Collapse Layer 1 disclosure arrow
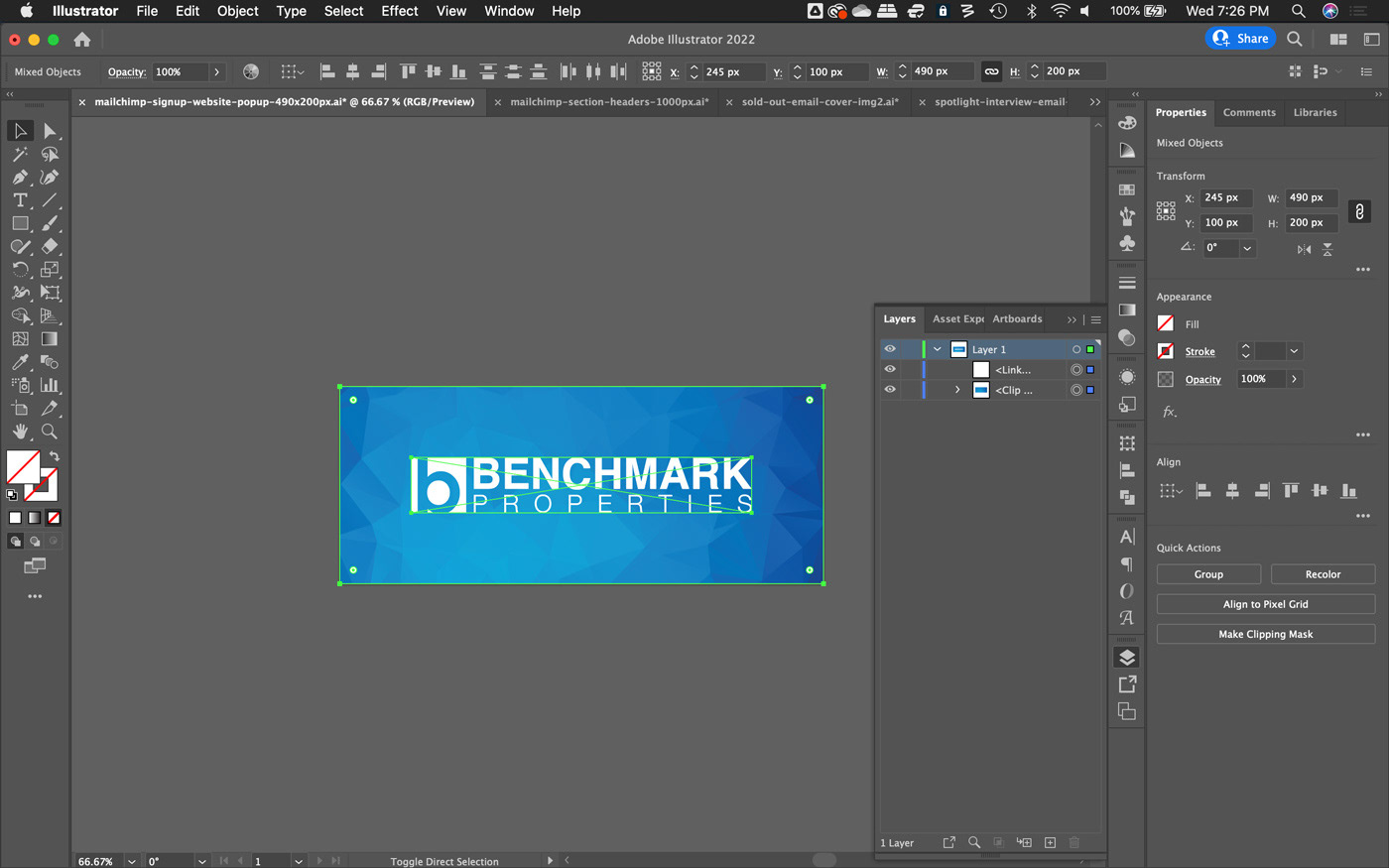Screen dimensions: 1389x868 click(x=937, y=349)
